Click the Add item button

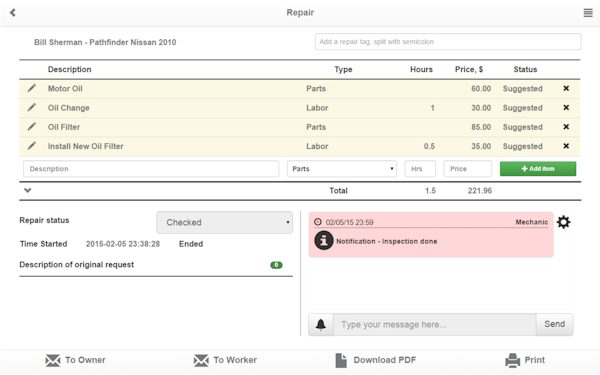tap(538, 169)
